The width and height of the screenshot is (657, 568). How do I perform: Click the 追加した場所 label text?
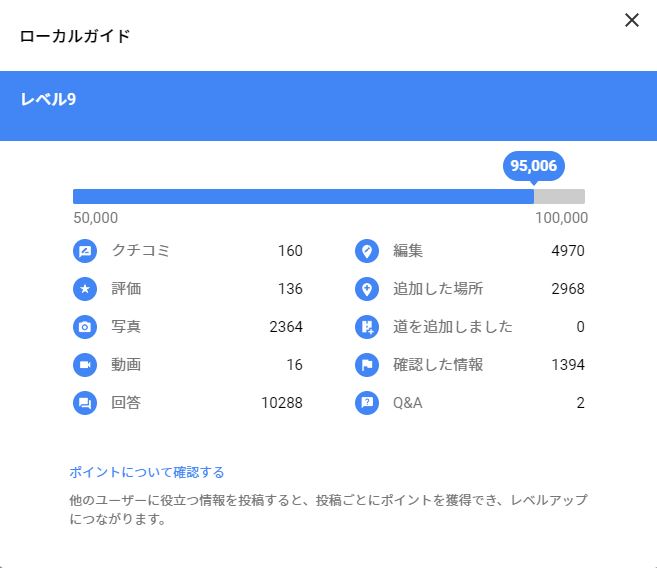[438, 289]
